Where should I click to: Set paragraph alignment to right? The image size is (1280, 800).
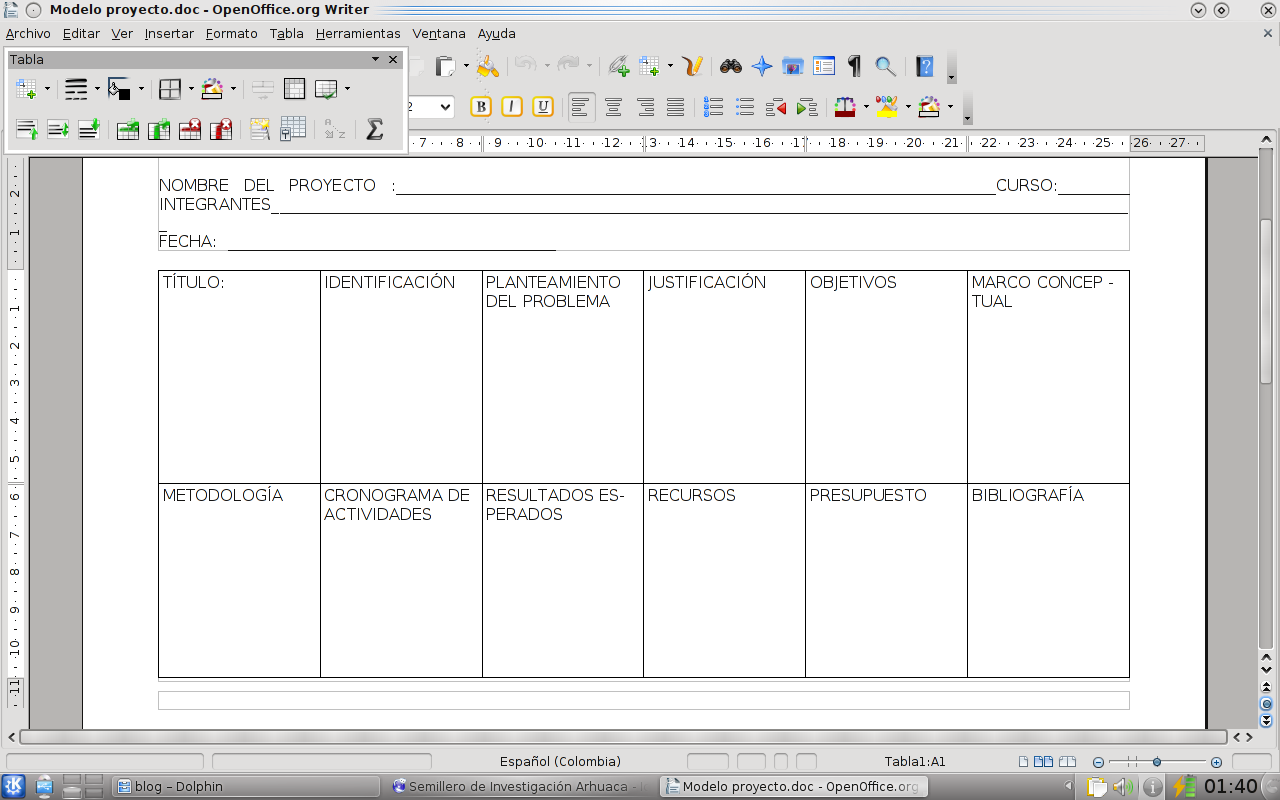pyautogui.click(x=645, y=106)
